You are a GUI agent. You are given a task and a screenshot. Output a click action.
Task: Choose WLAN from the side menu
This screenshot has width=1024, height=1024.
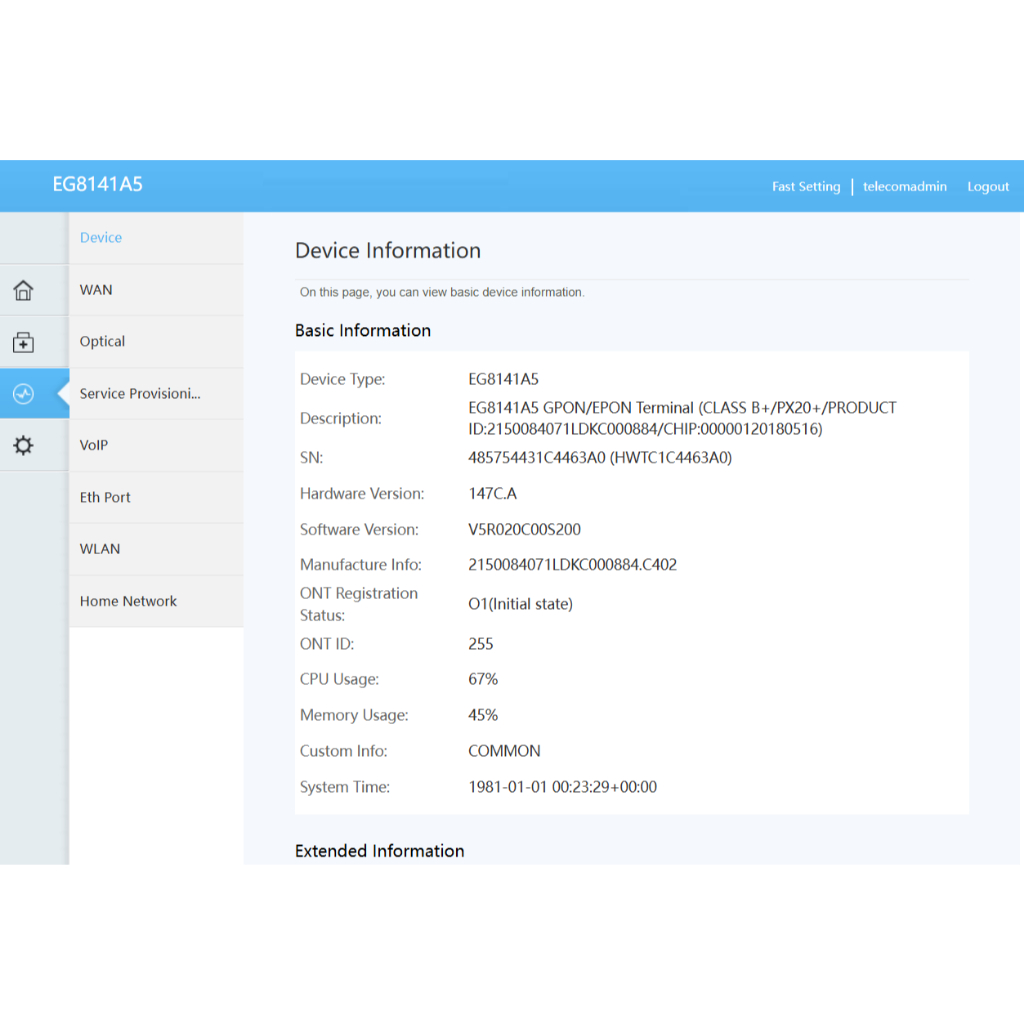[x=100, y=549]
